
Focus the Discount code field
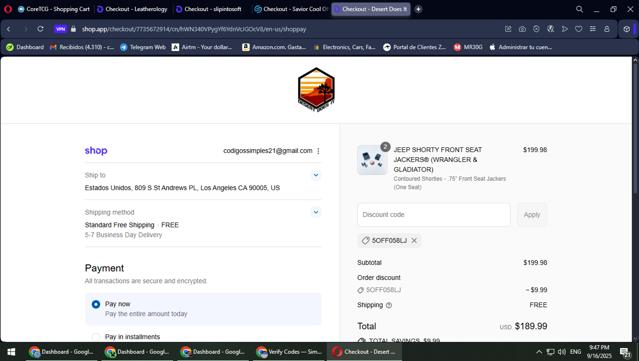[434, 215]
